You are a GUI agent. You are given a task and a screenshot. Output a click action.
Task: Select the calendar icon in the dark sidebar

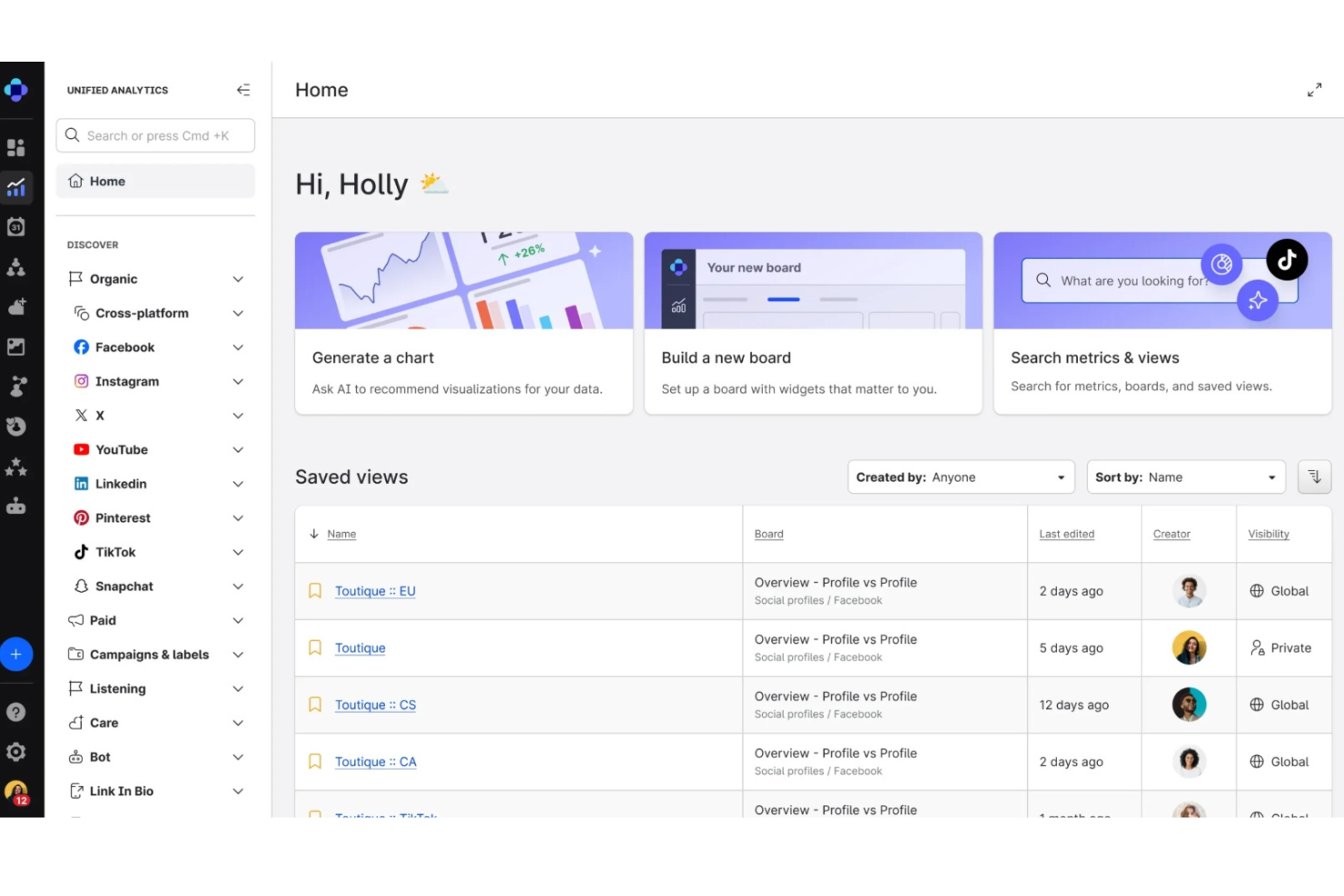click(16, 226)
